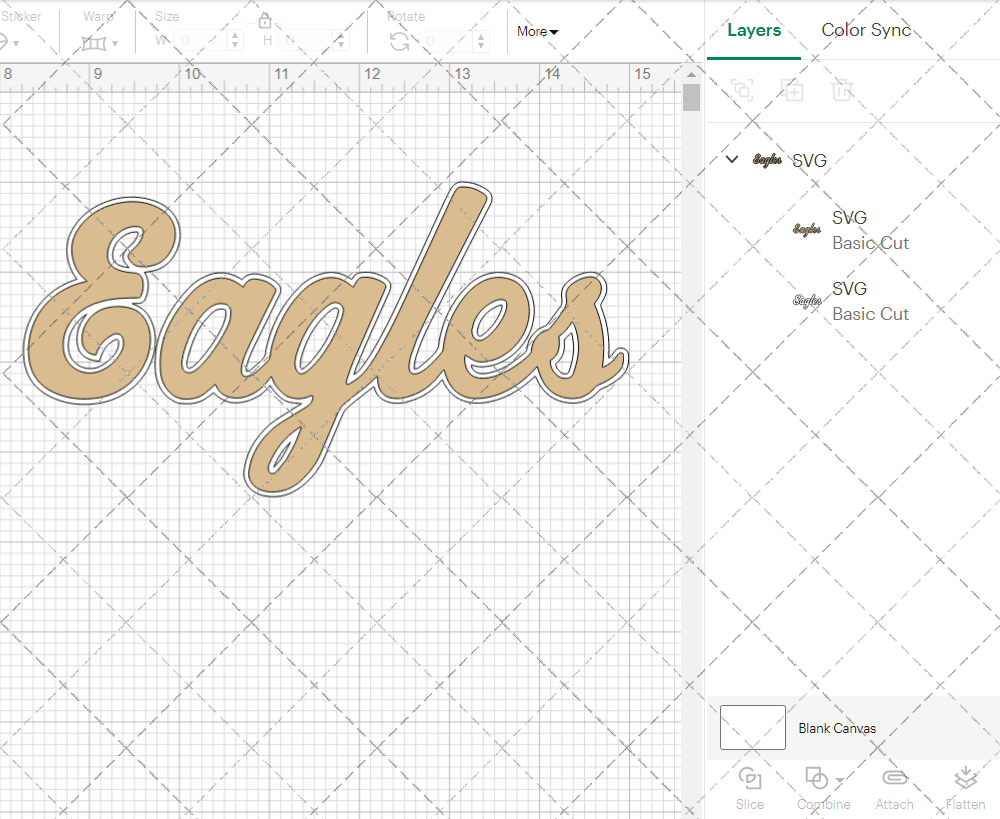Switch to the Color Sync tab
Image resolution: width=1000 pixels, height=819 pixels.
(x=866, y=30)
